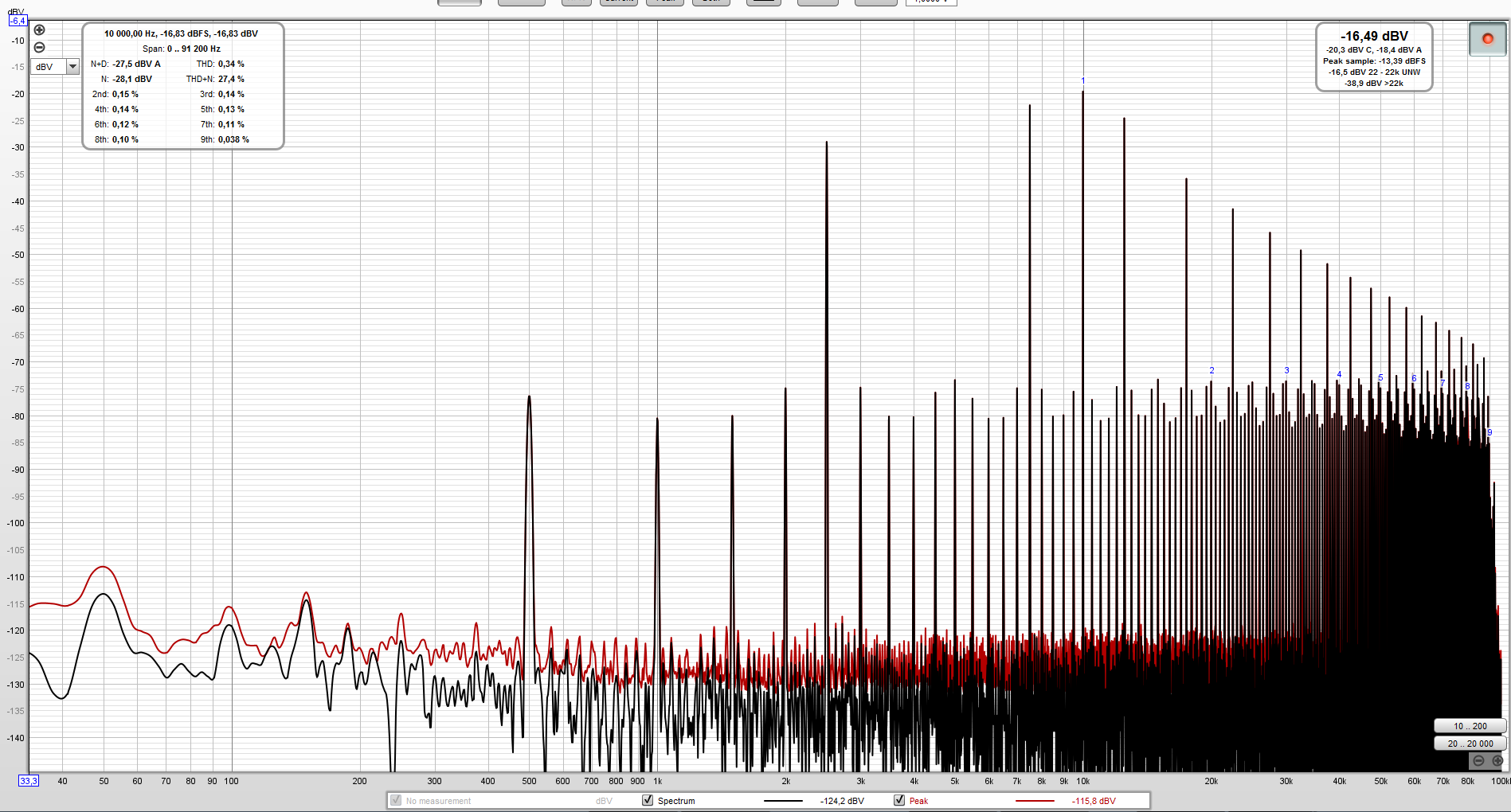Click the 2nd harmonic 0,15 % value
Viewport: 1511px width, 812px height.
tap(125, 94)
